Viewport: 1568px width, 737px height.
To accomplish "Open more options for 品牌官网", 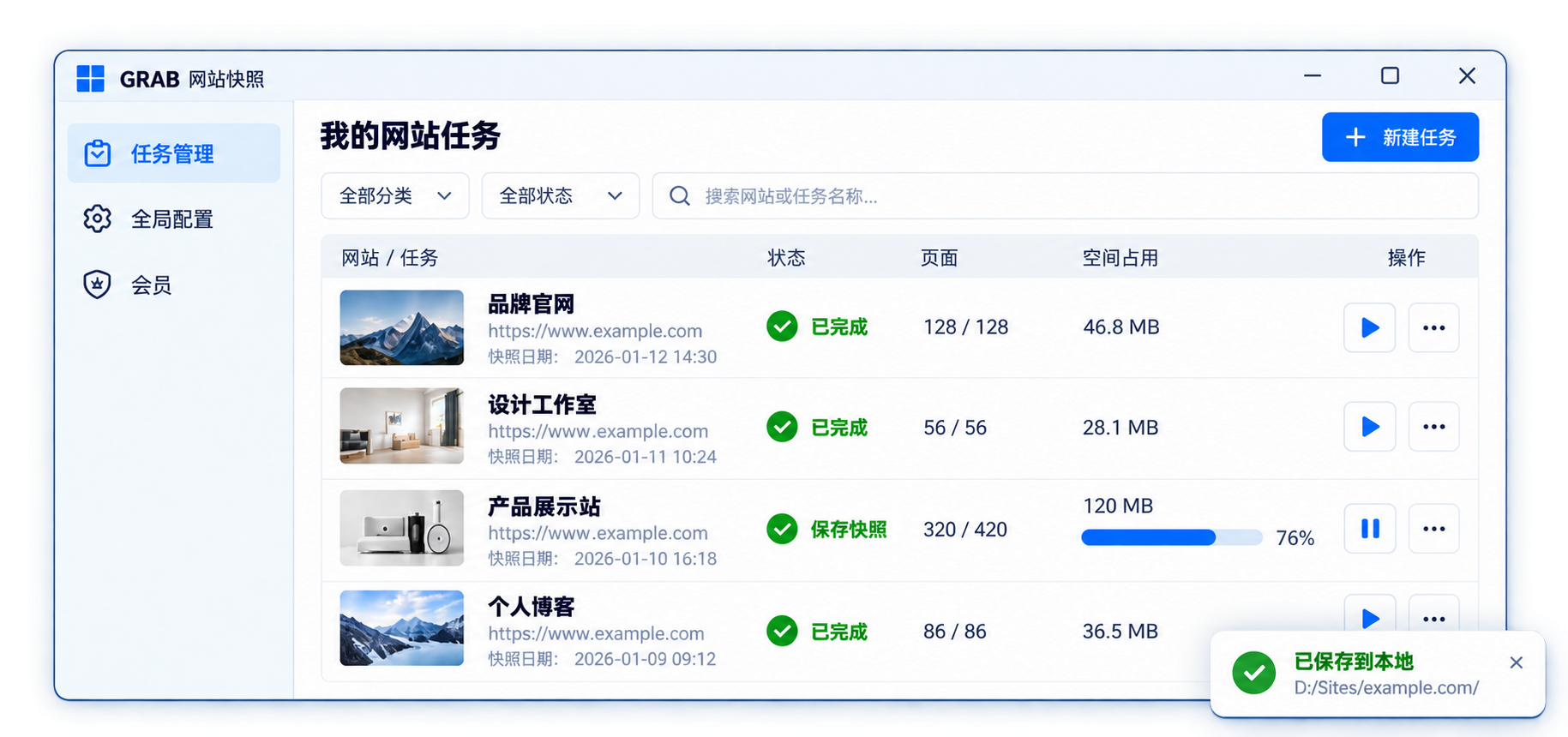I will tap(1433, 327).
